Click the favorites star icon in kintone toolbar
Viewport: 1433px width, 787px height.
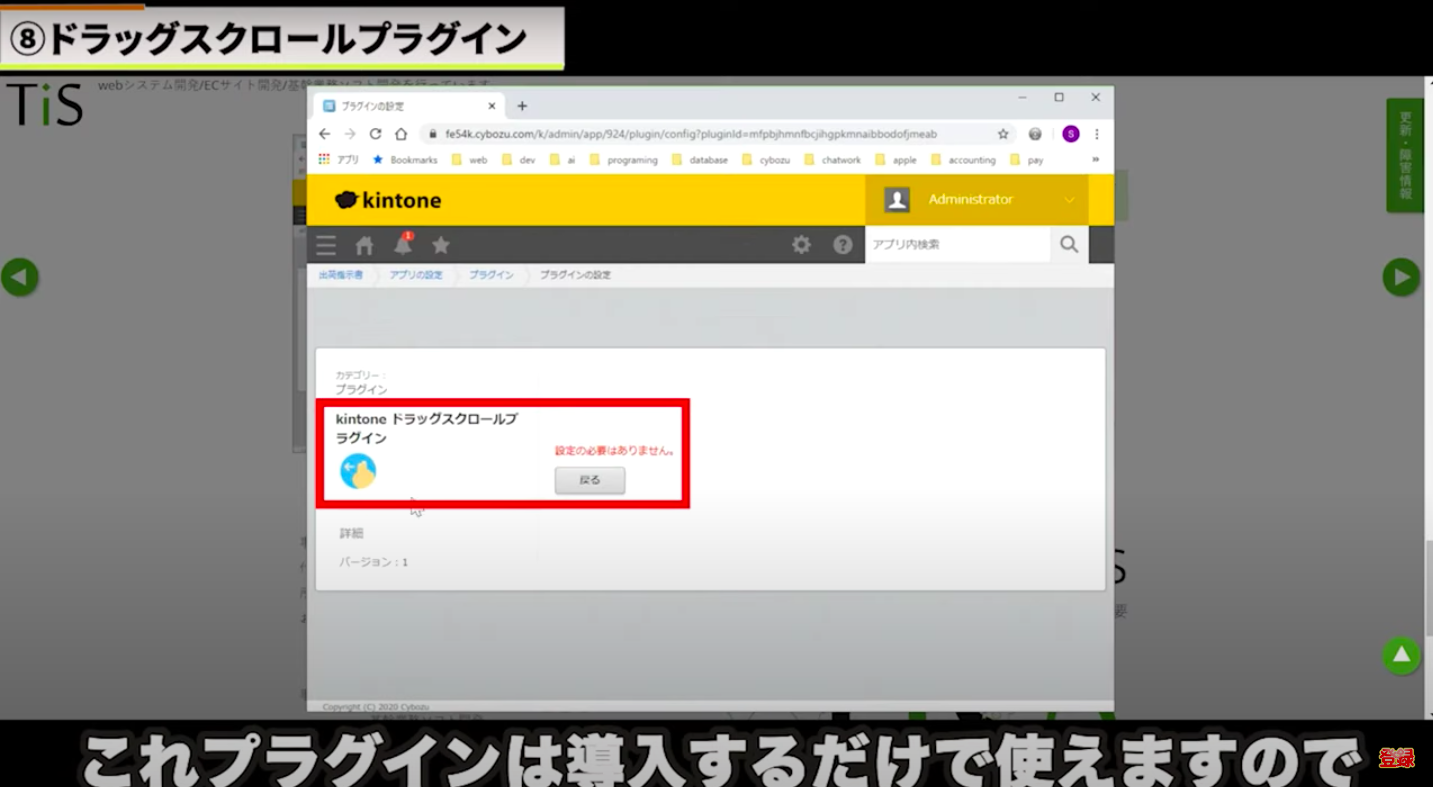(x=441, y=245)
